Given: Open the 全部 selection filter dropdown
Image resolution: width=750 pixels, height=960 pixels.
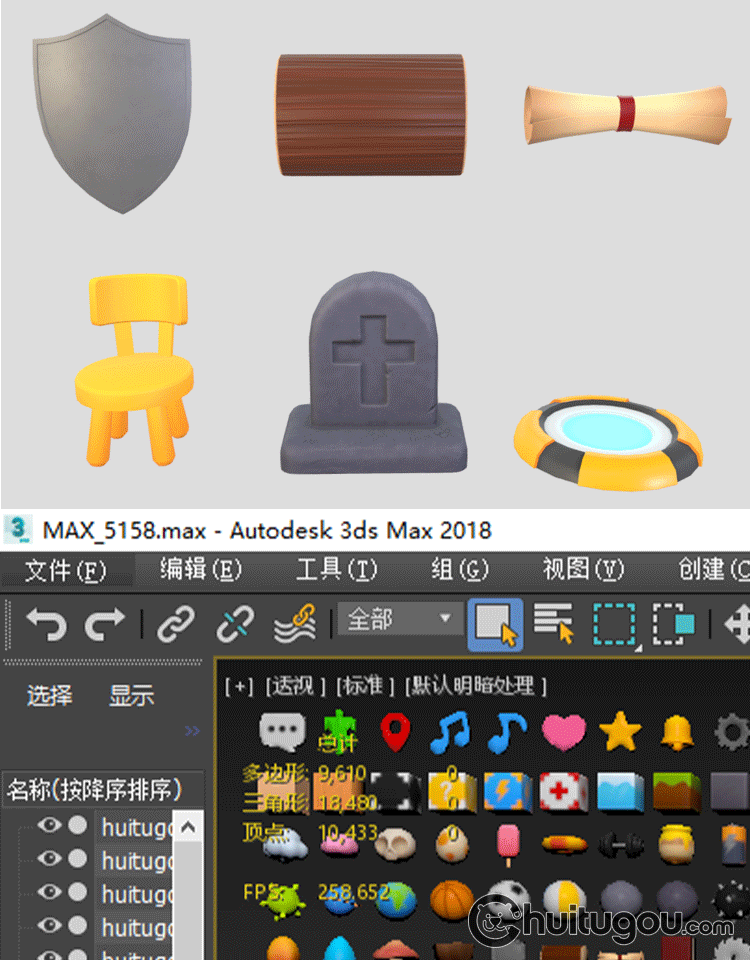Looking at the screenshot, I should coord(400,619).
